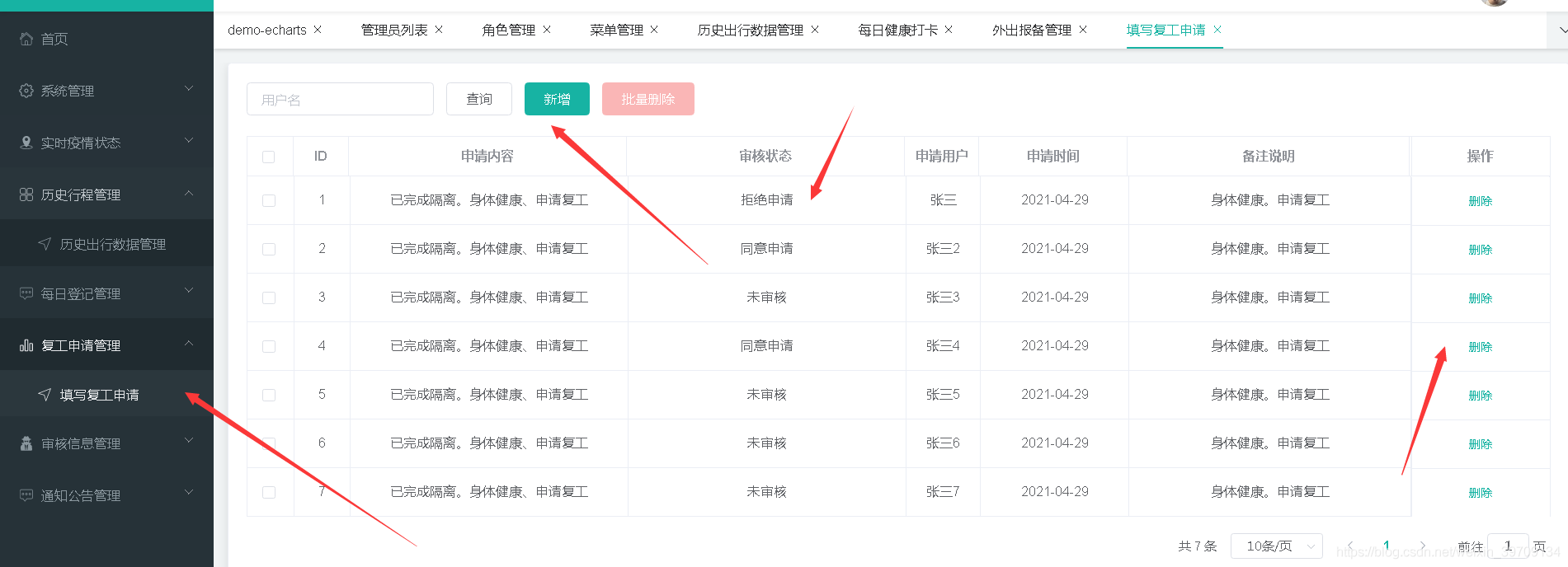
Task: Click 删除 link for user 张三2
Action: pyautogui.click(x=1480, y=250)
